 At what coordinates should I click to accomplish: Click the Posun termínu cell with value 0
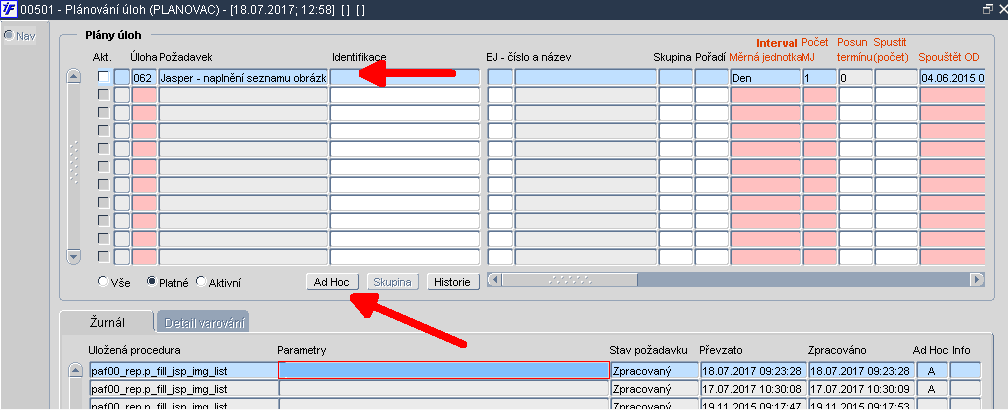[x=855, y=77]
